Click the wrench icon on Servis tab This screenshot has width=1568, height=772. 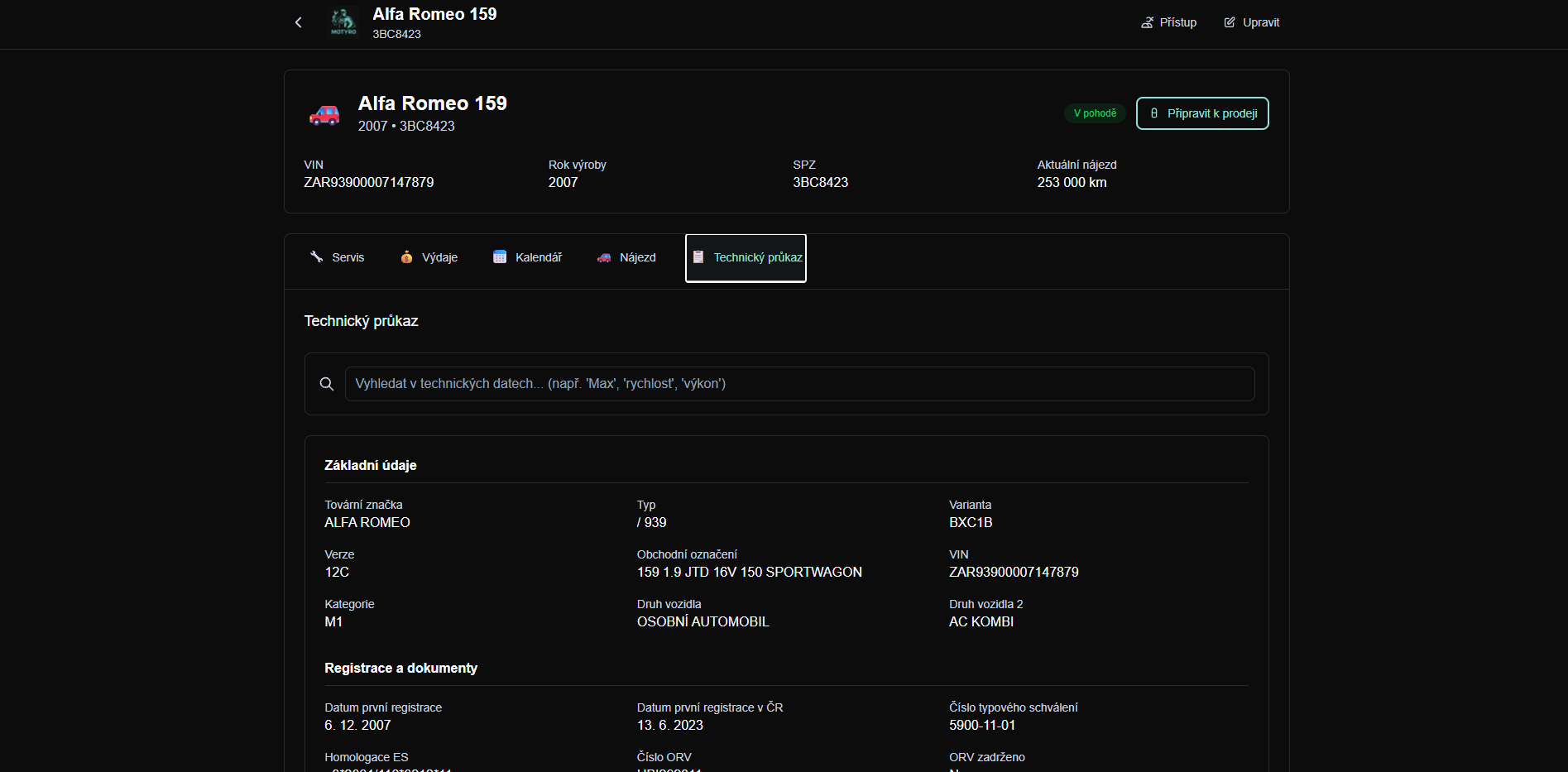point(317,257)
